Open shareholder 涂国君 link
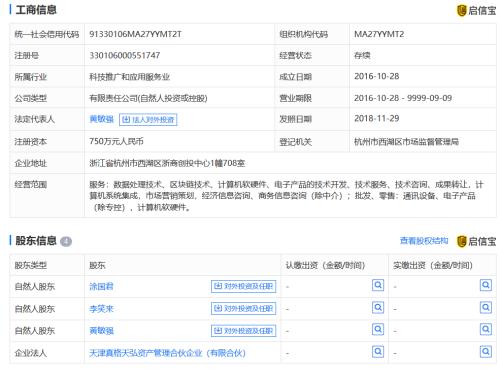This screenshot has width=500, height=371. [101, 286]
